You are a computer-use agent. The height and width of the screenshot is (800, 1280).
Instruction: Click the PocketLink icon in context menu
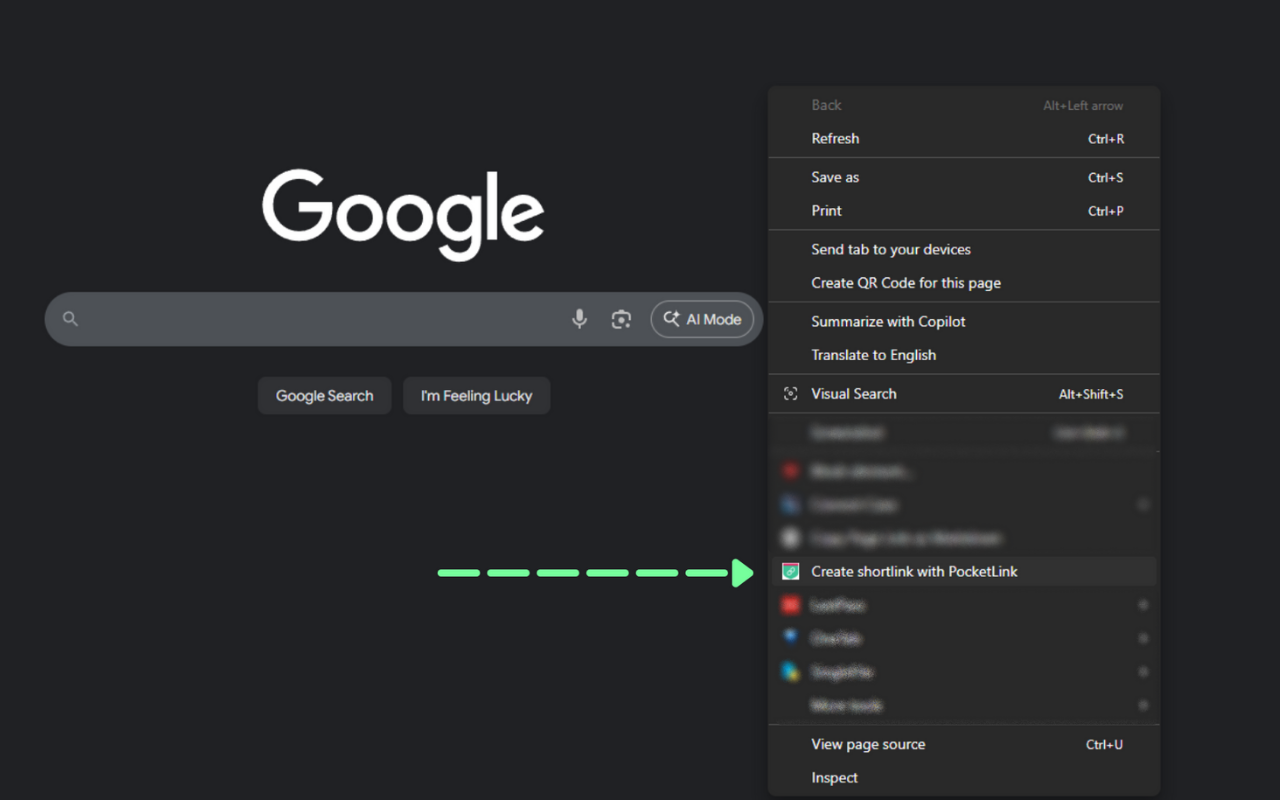click(x=790, y=572)
